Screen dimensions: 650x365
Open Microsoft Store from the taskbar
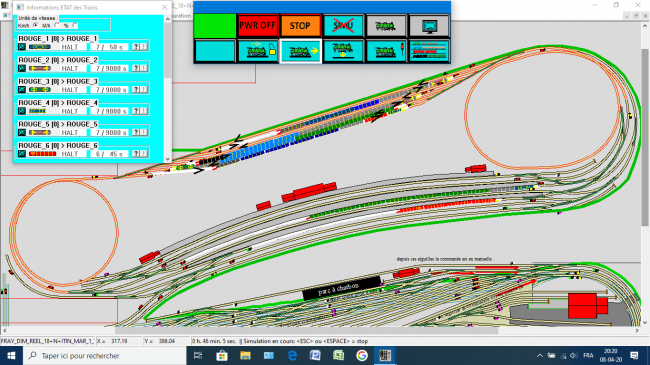pyautogui.click(x=222, y=355)
